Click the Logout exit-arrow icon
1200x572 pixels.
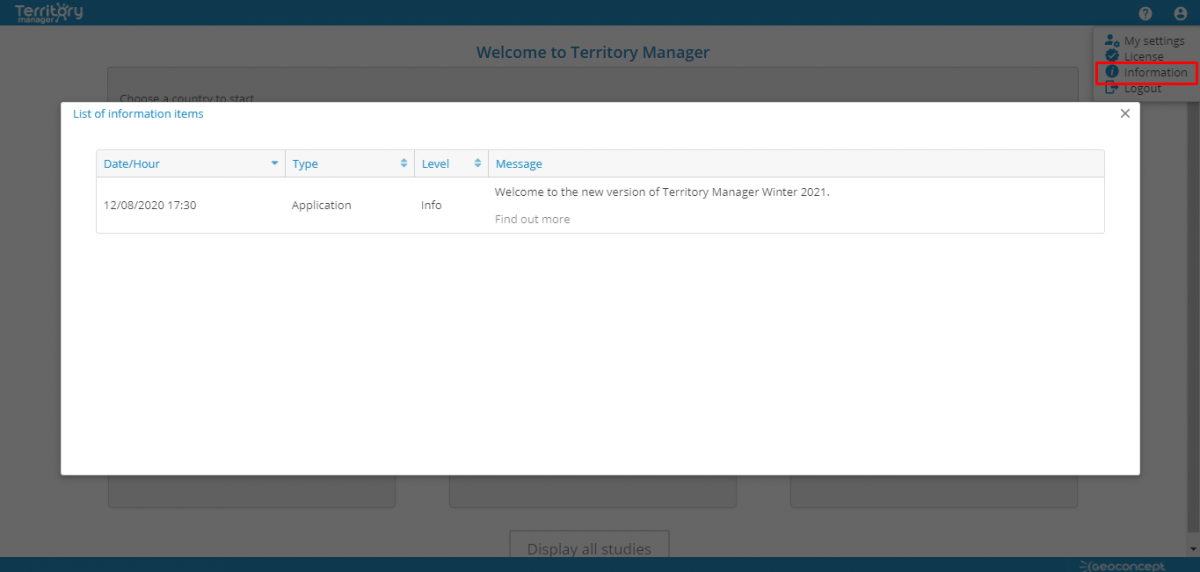coord(1111,88)
